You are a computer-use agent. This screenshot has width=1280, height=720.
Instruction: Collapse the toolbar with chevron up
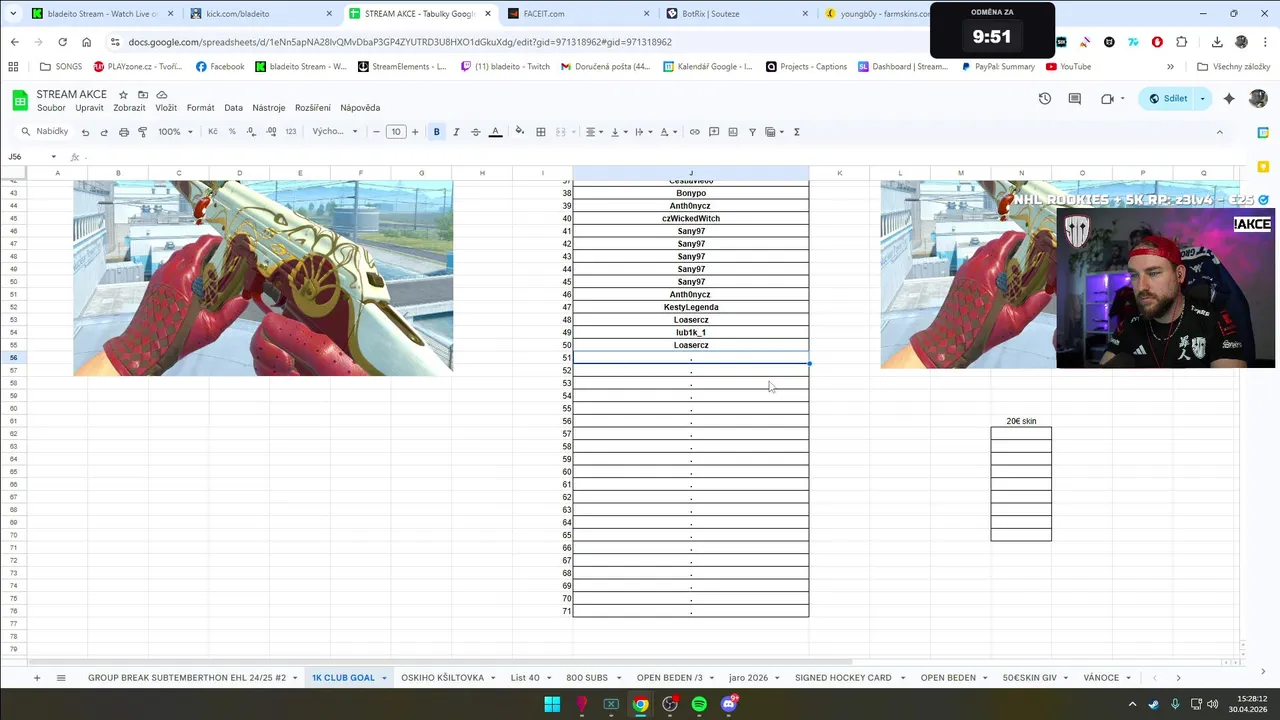pyautogui.click(x=1219, y=132)
